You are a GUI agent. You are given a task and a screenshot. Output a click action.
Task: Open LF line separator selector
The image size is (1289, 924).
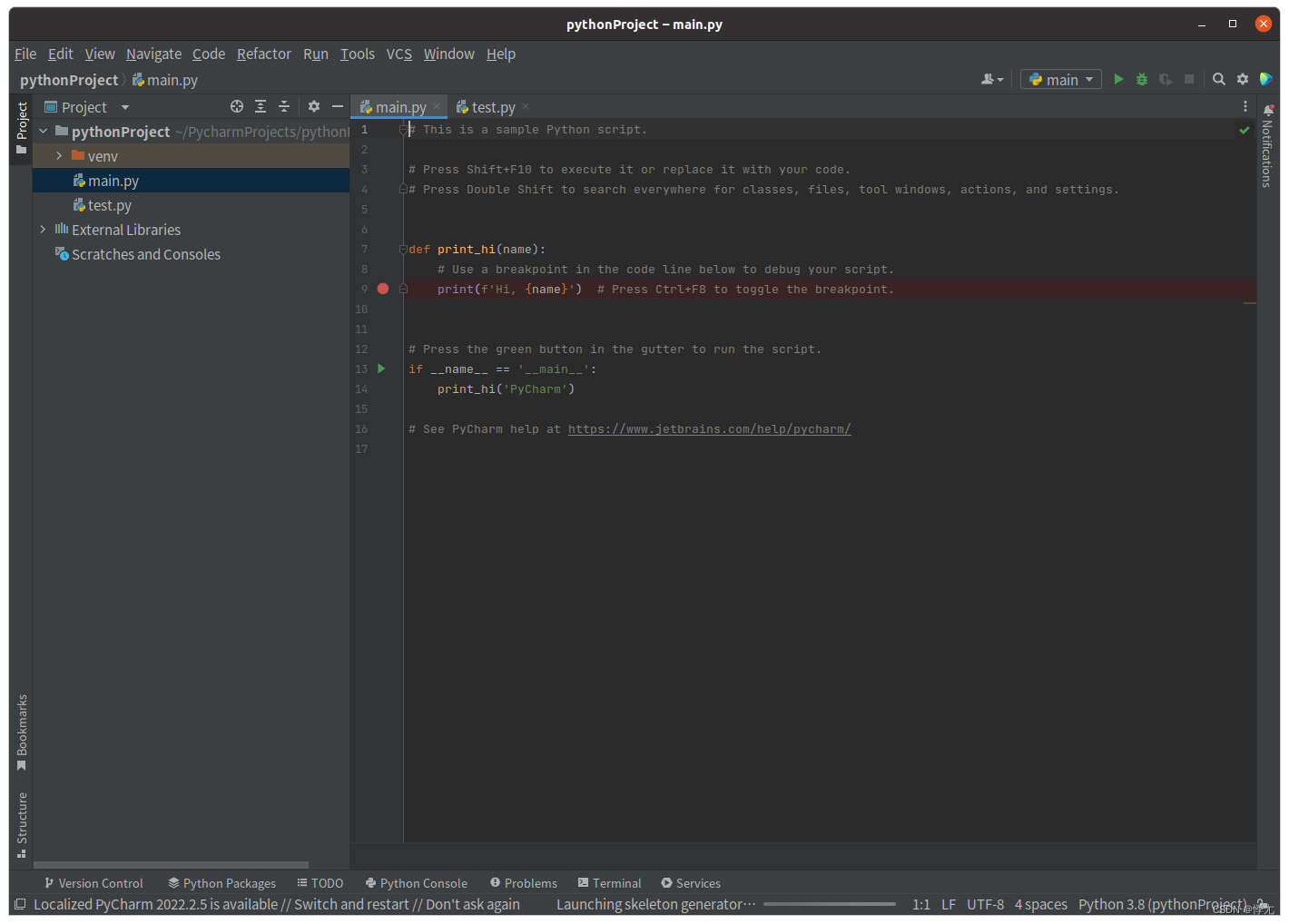[949, 904]
